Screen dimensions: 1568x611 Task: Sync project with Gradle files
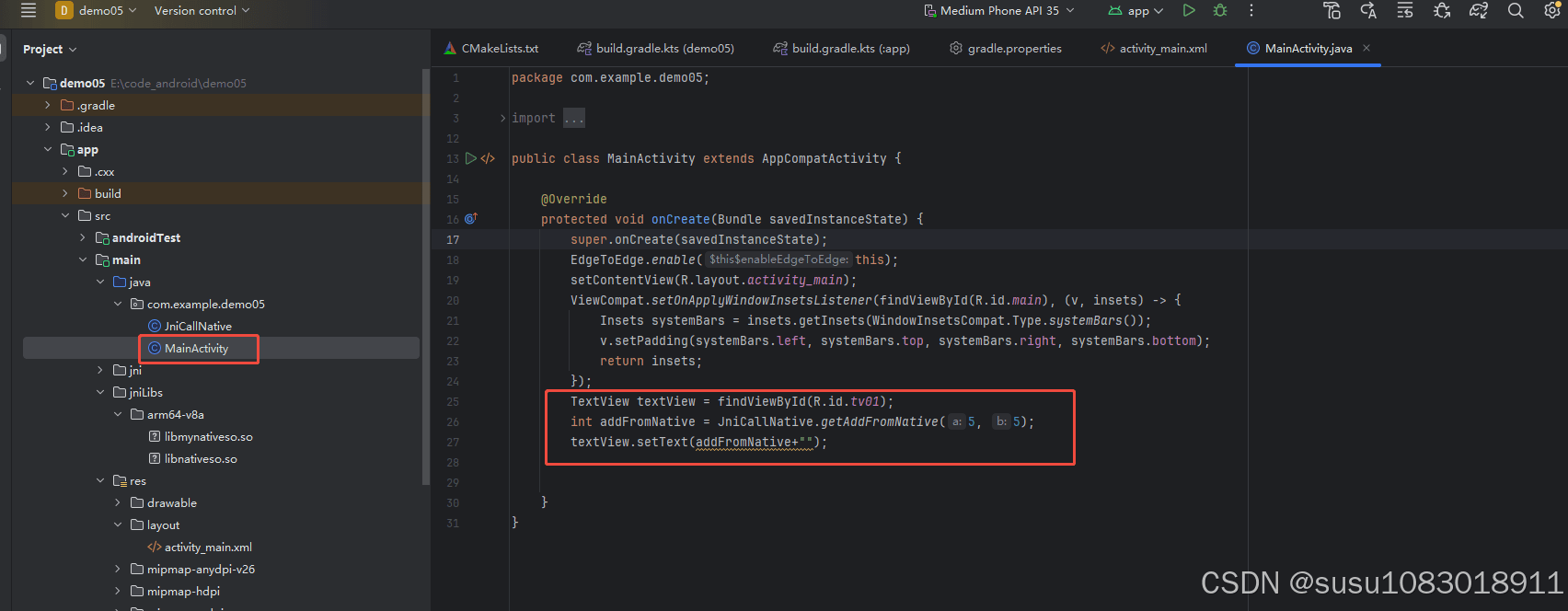pos(1479,11)
